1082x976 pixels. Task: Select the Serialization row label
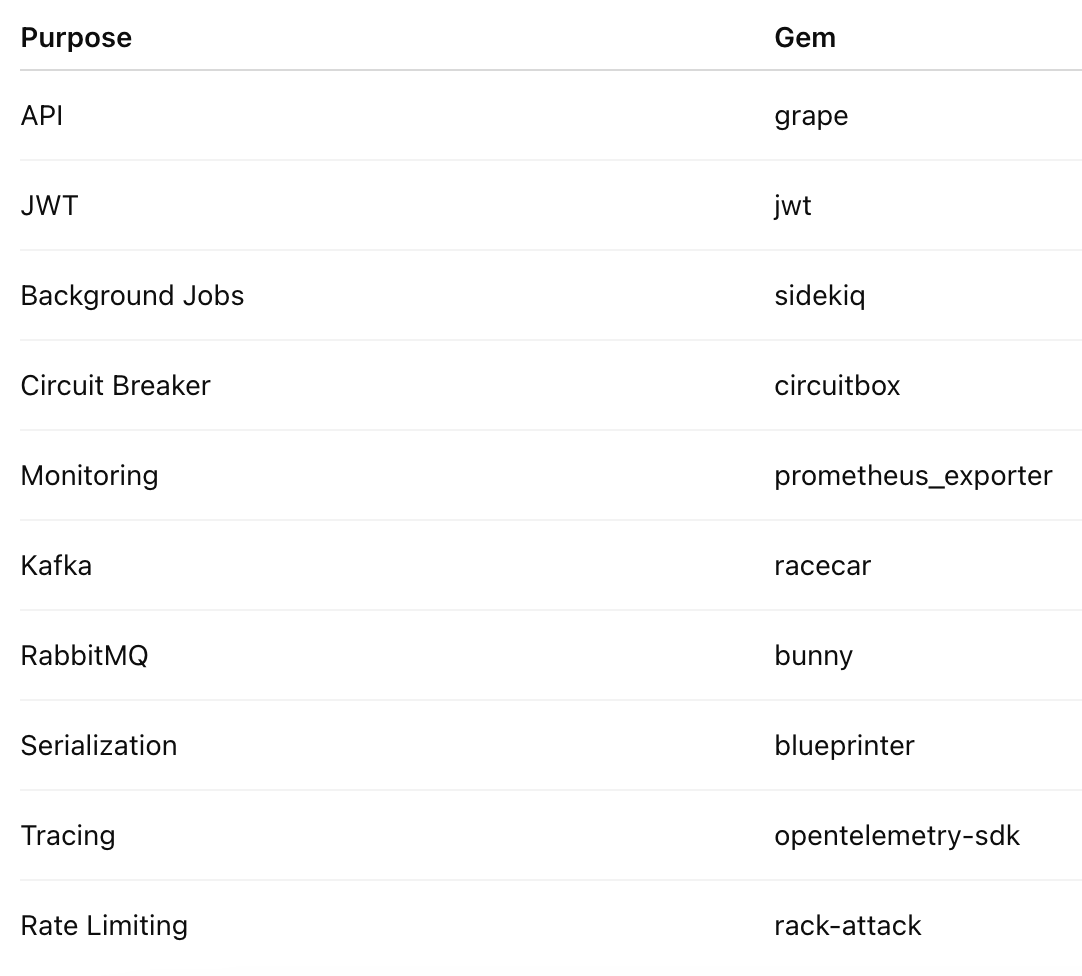pos(99,746)
